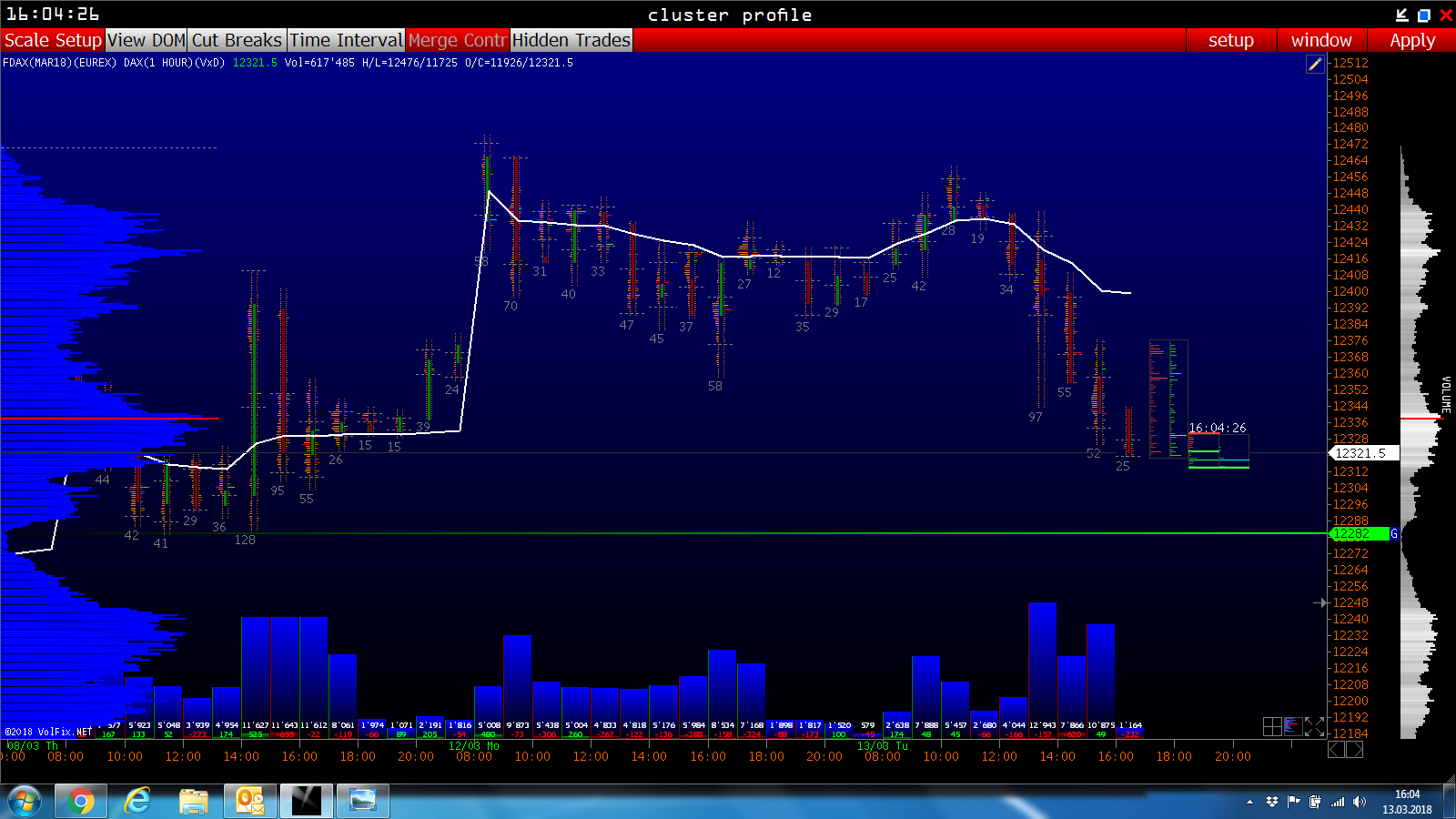This screenshot has height=819, width=1456.
Task: Launch Internet Explorer from the taskbar
Action: pyautogui.click(x=137, y=802)
